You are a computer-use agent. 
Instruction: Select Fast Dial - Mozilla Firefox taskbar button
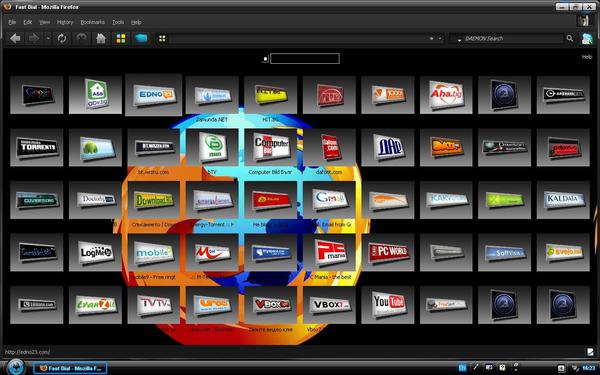tap(70, 368)
